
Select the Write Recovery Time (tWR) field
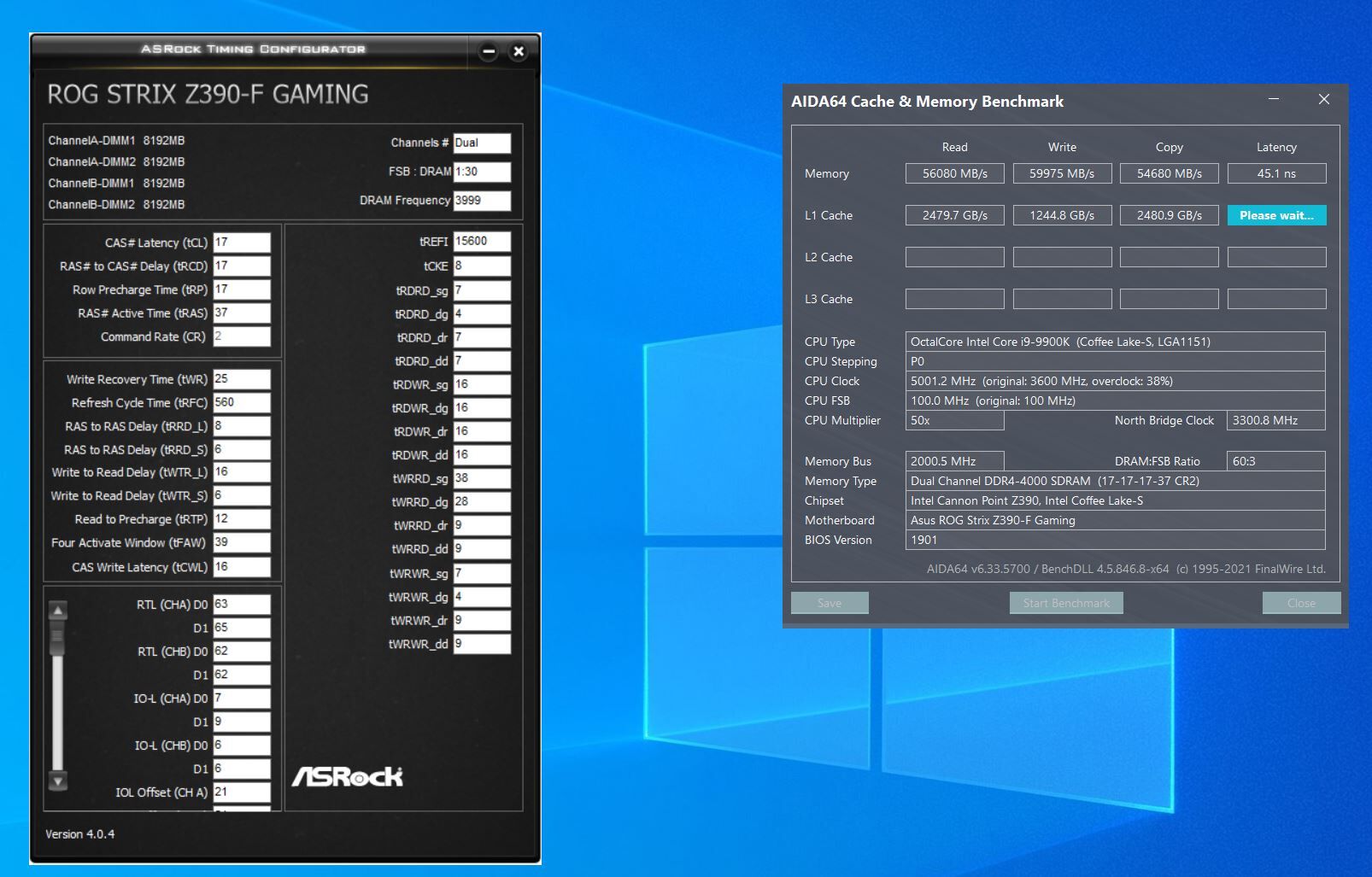click(242, 379)
